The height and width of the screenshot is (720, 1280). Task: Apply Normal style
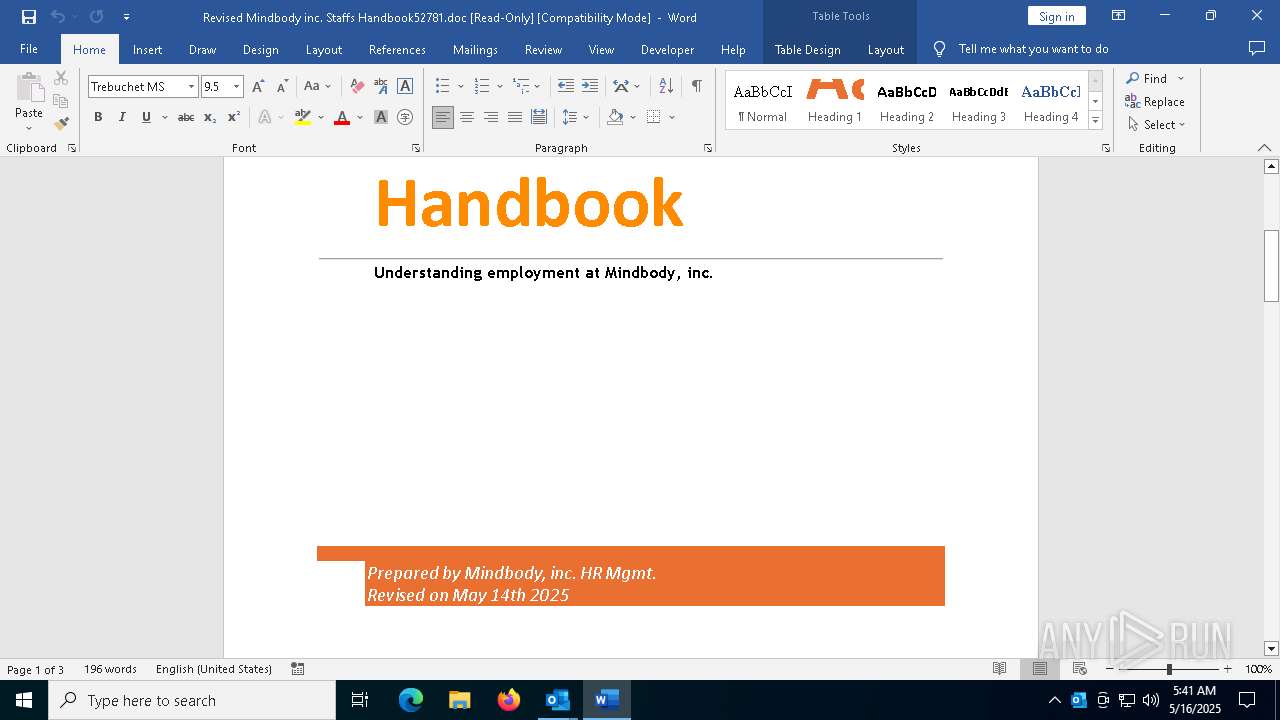click(x=763, y=101)
